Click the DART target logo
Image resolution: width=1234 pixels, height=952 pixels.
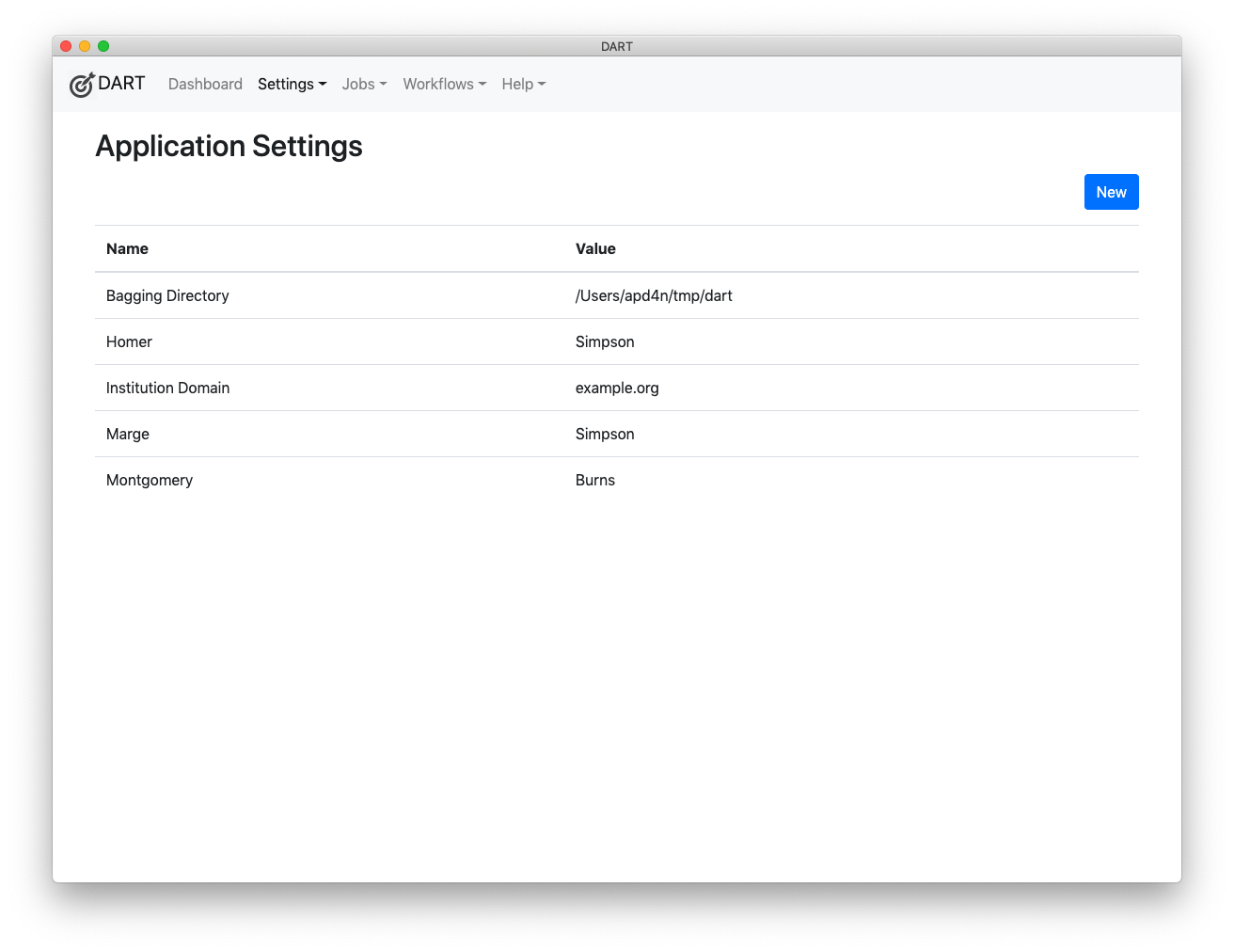82,84
